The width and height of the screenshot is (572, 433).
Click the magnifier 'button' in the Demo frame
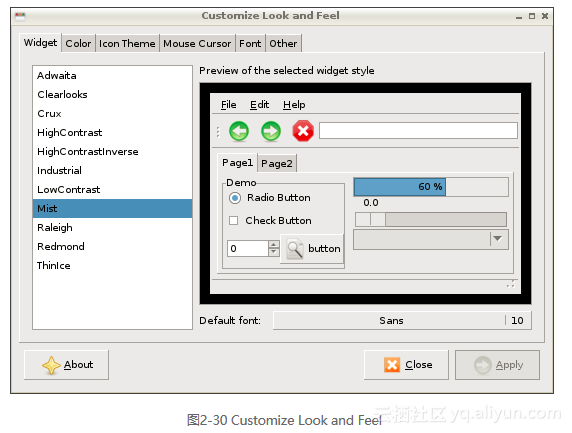point(312,249)
